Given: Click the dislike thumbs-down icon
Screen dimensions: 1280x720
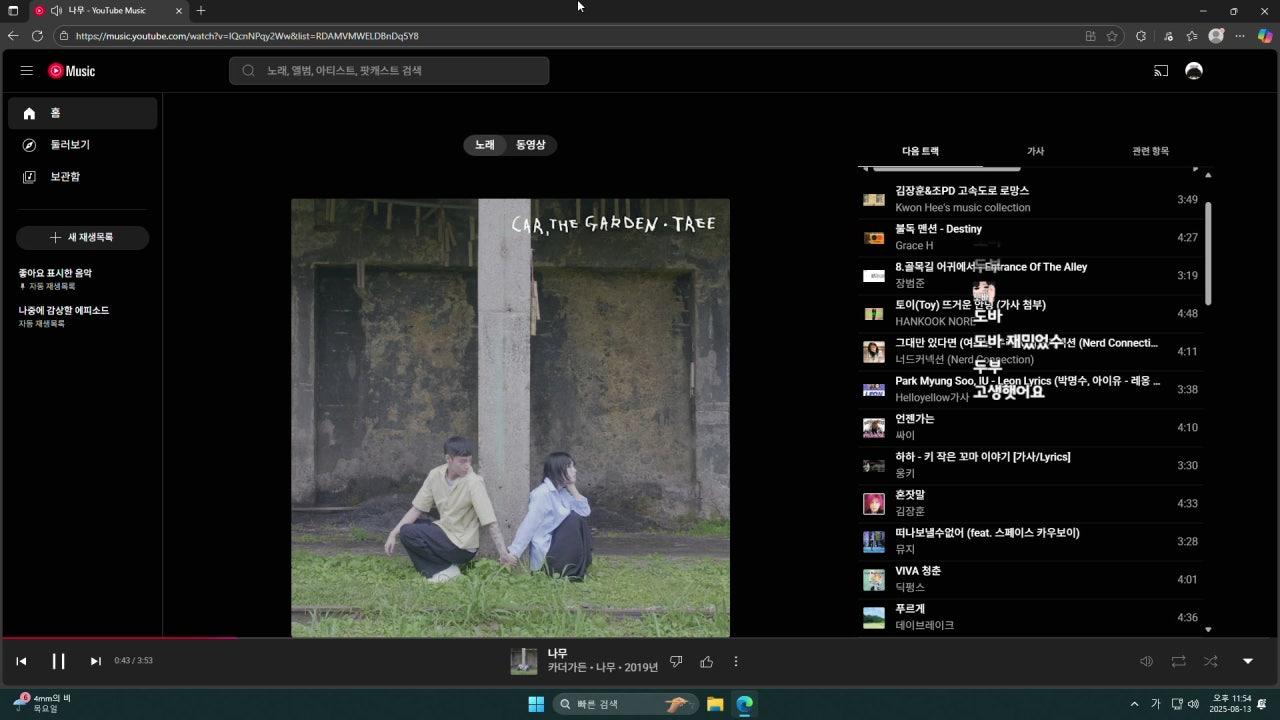Looking at the screenshot, I should coord(676,661).
